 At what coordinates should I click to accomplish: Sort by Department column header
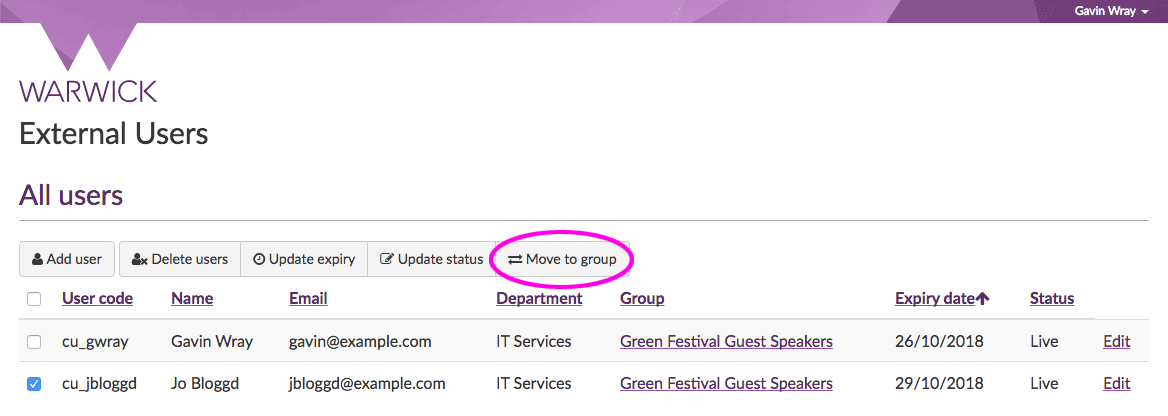(x=539, y=298)
